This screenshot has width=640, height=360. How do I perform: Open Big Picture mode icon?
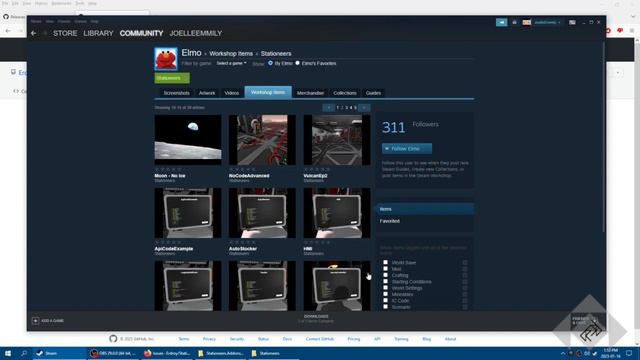point(572,22)
